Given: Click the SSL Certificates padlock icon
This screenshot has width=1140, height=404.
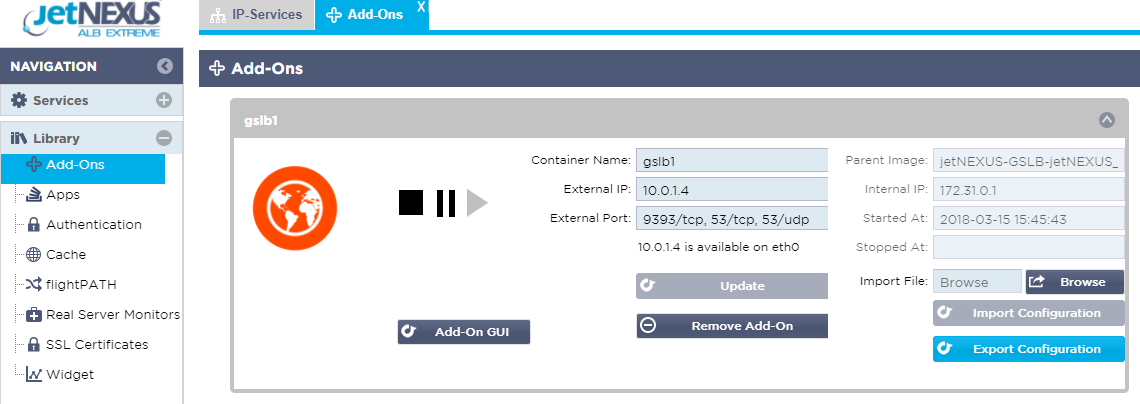Looking at the screenshot, I should point(33,344).
